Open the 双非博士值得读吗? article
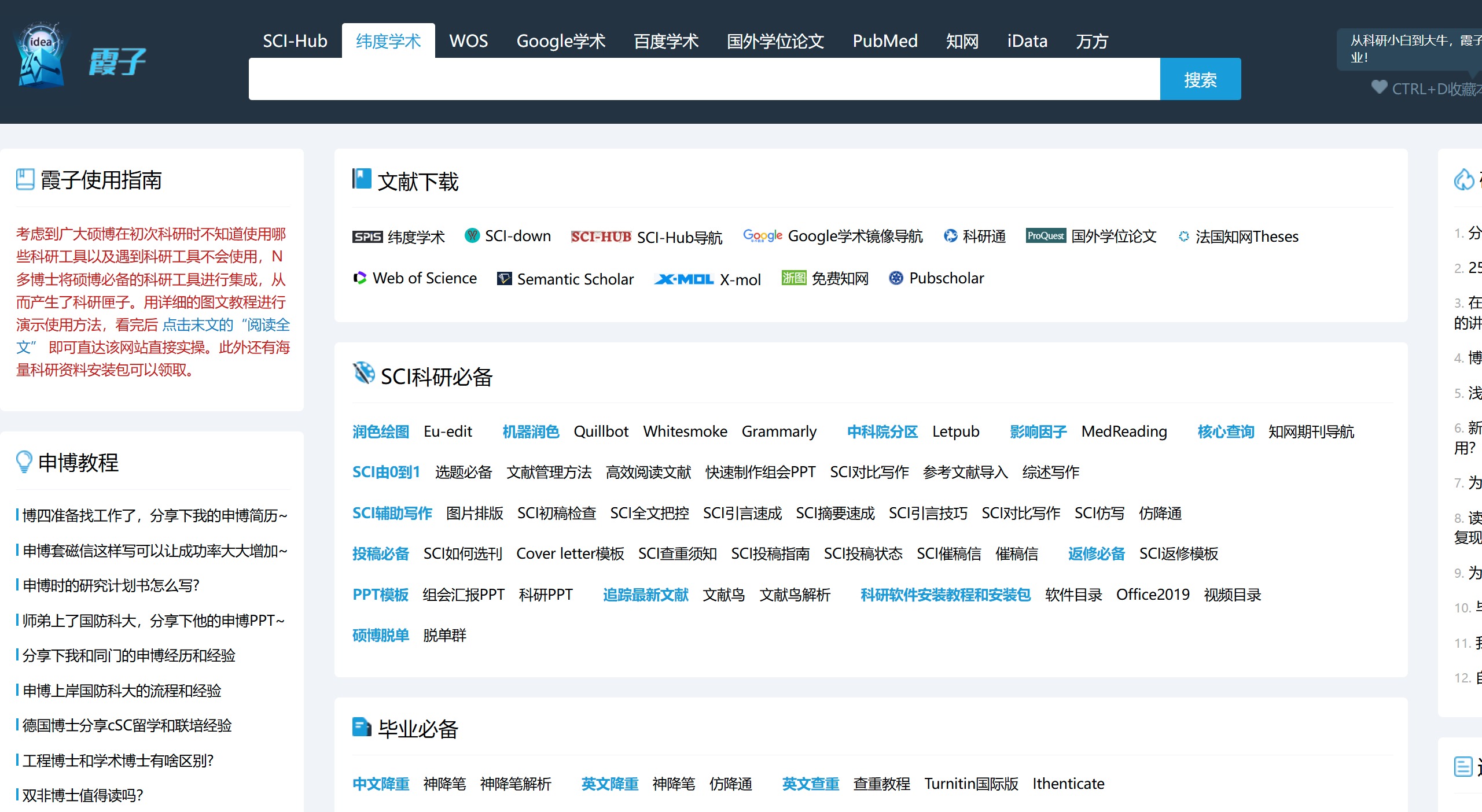The image size is (1482, 812). (x=82, y=795)
